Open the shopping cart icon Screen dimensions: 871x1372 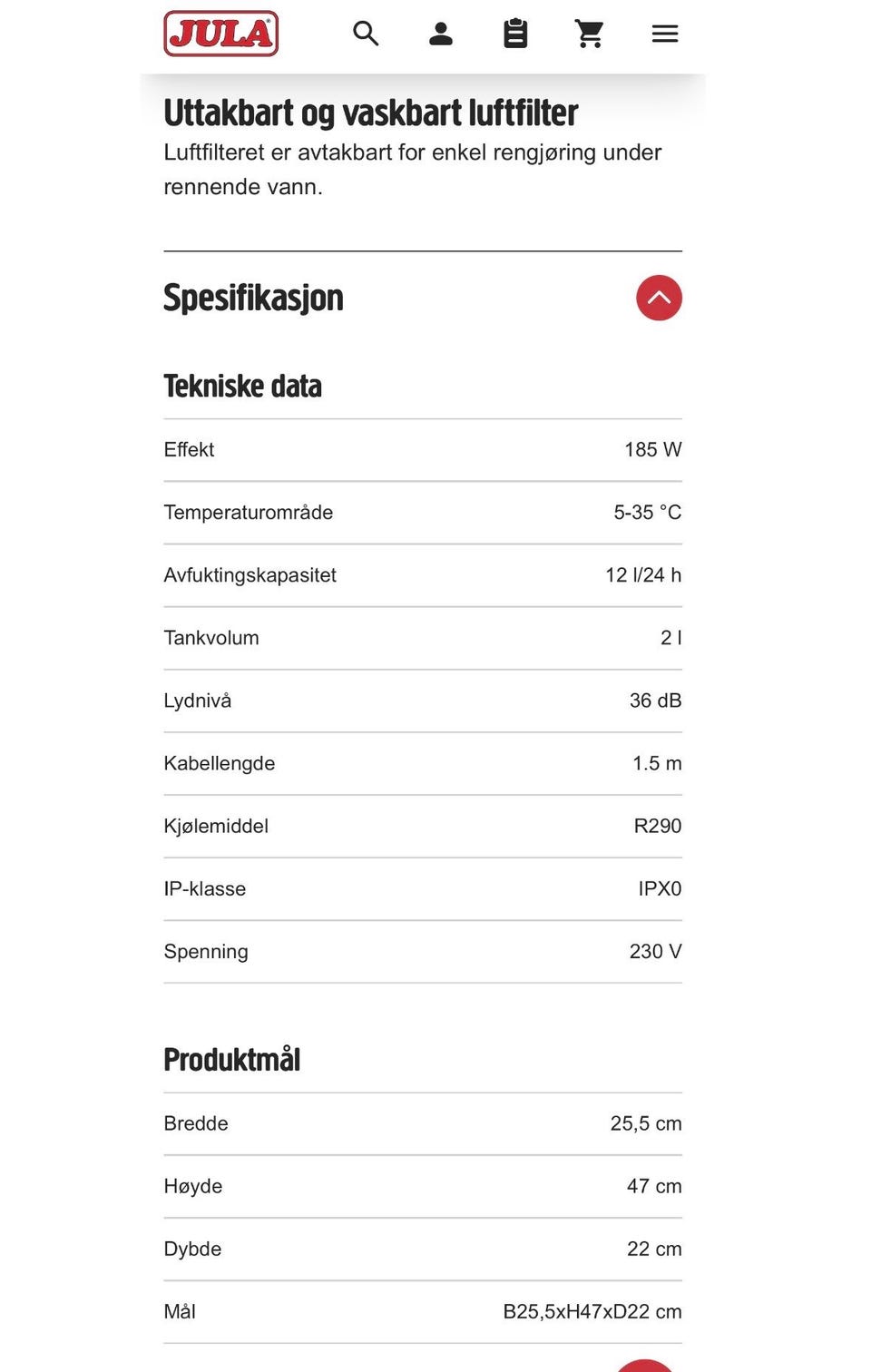click(x=590, y=34)
